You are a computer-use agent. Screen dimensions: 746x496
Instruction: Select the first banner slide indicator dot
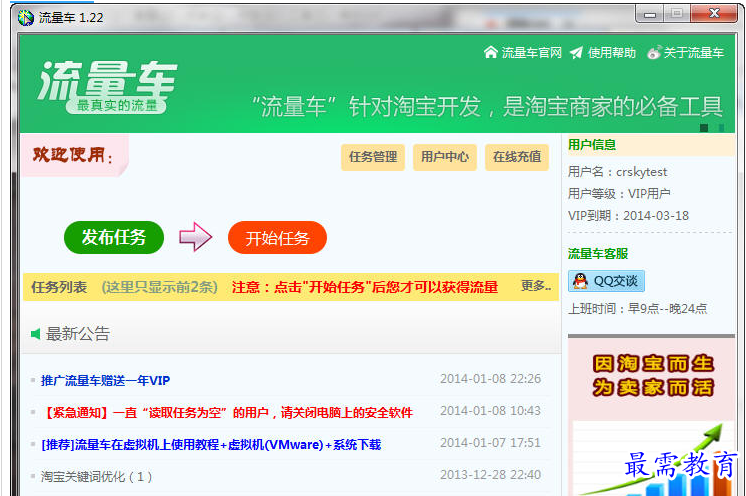tap(704, 127)
